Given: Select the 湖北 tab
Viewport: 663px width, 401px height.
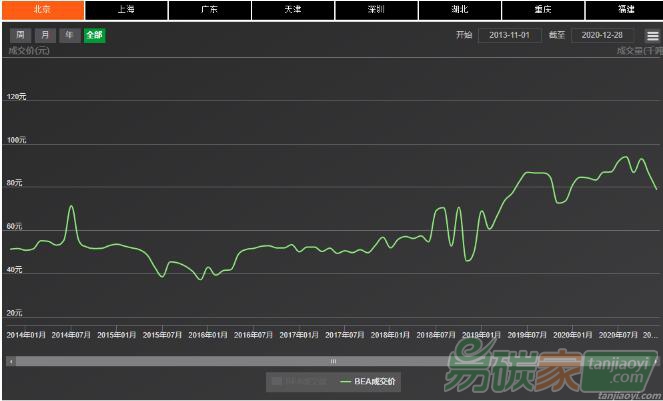Looking at the screenshot, I should click(x=459, y=9).
